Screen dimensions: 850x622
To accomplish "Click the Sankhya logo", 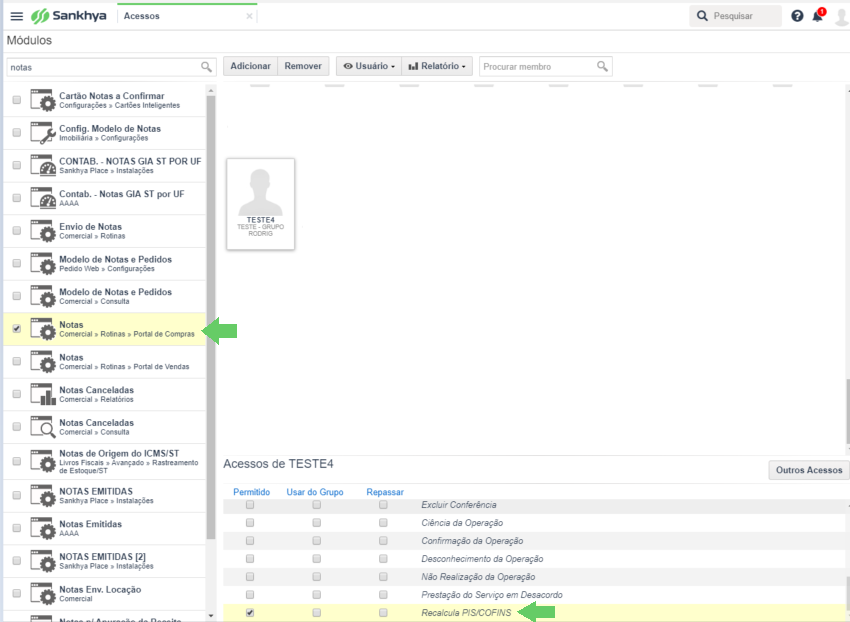I will pyautogui.click(x=69, y=16).
